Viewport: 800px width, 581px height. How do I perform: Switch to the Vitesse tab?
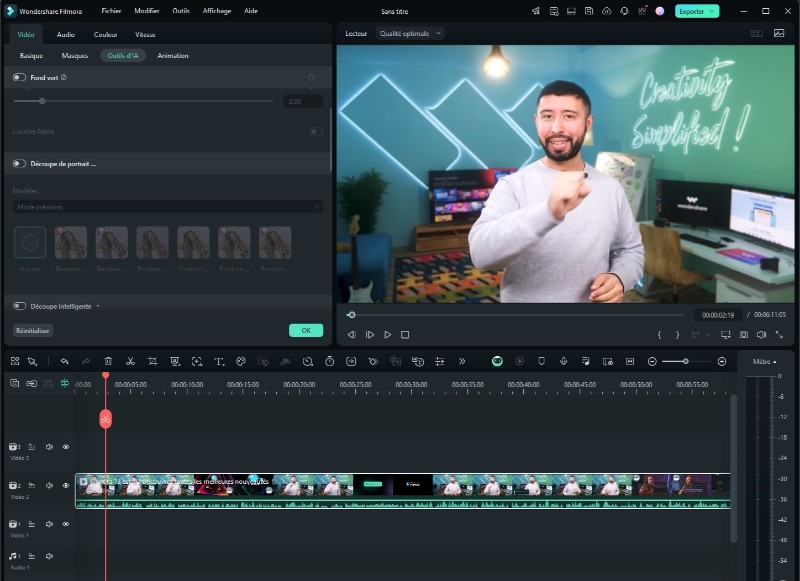(145, 35)
